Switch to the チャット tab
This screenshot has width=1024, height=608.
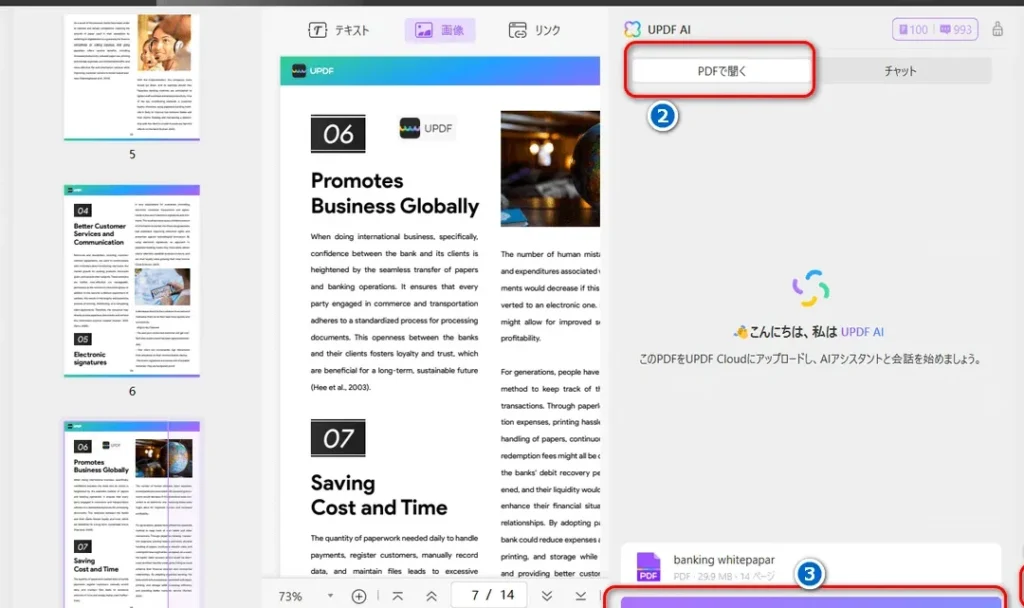(900, 71)
